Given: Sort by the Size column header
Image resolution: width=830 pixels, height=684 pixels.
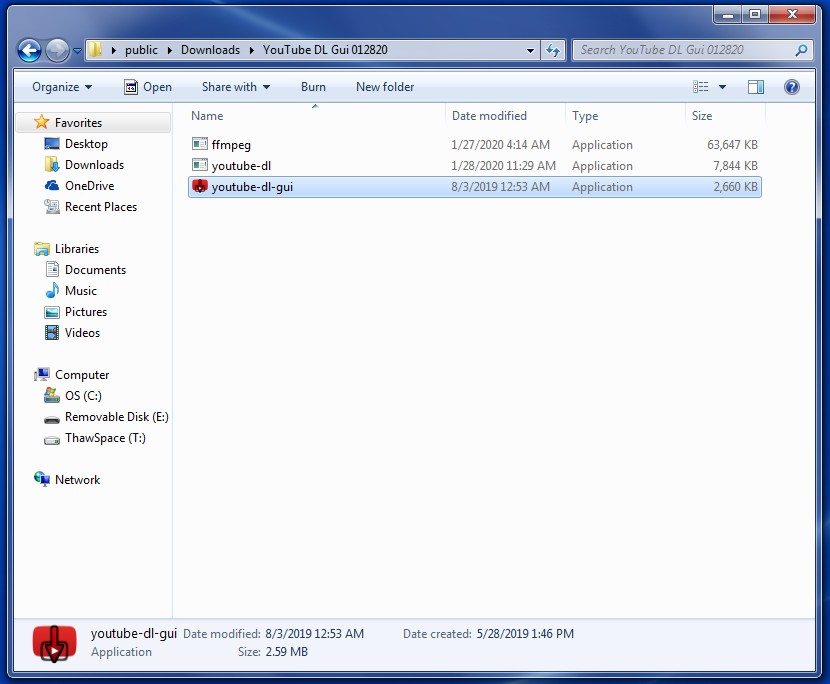Looking at the screenshot, I should click(x=725, y=115).
